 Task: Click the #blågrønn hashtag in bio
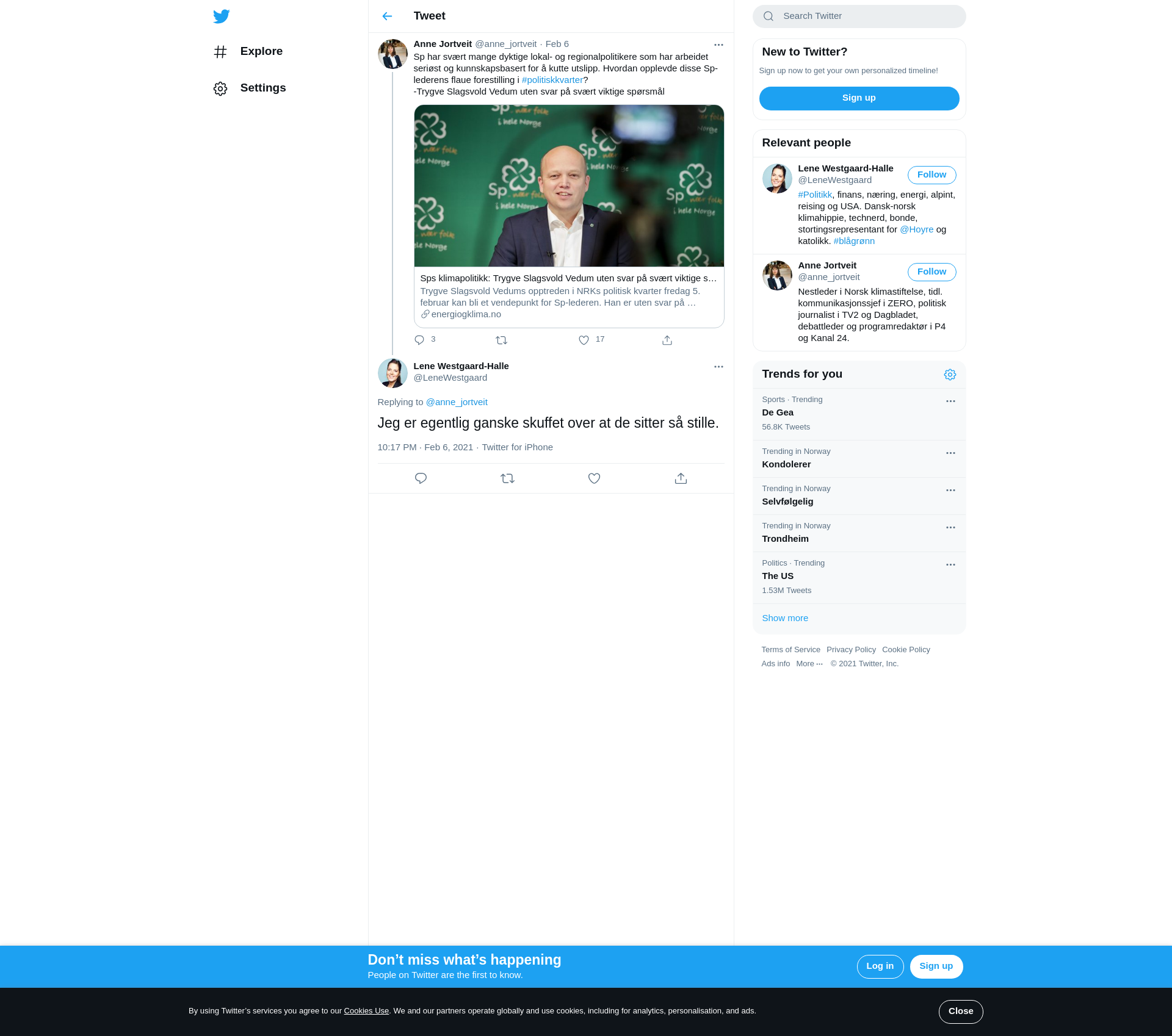coord(854,241)
